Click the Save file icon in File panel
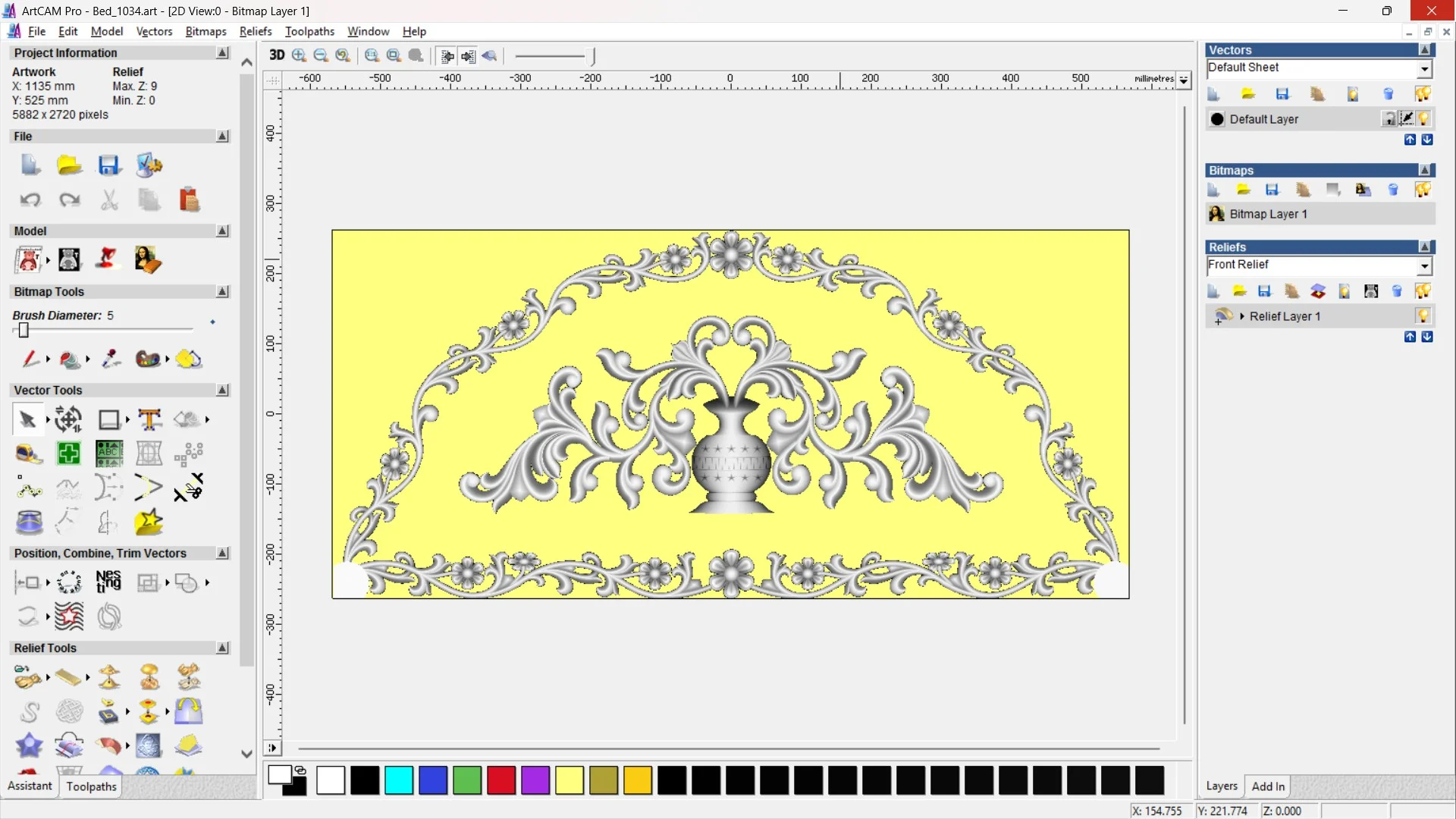Screen dimensions: 1456x819 [109, 165]
